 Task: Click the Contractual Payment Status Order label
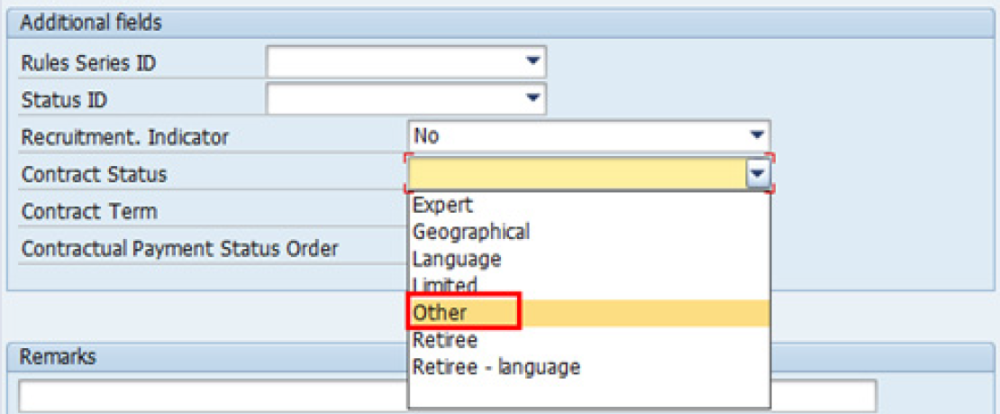pos(180,249)
